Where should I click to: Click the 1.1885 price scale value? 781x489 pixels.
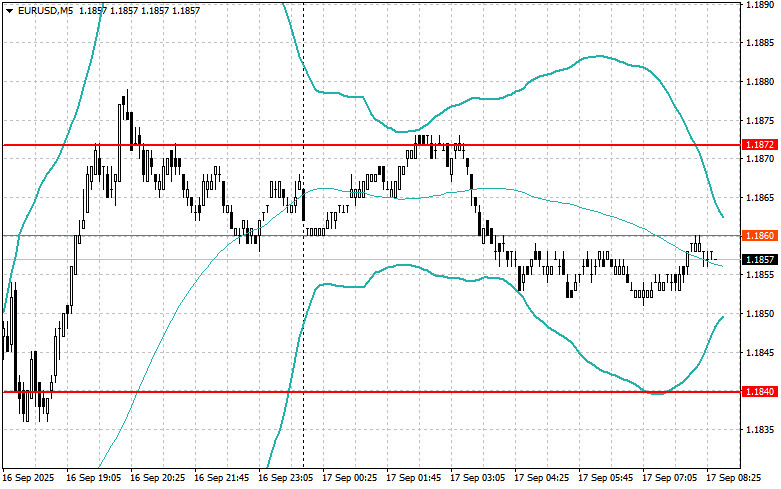click(x=760, y=43)
